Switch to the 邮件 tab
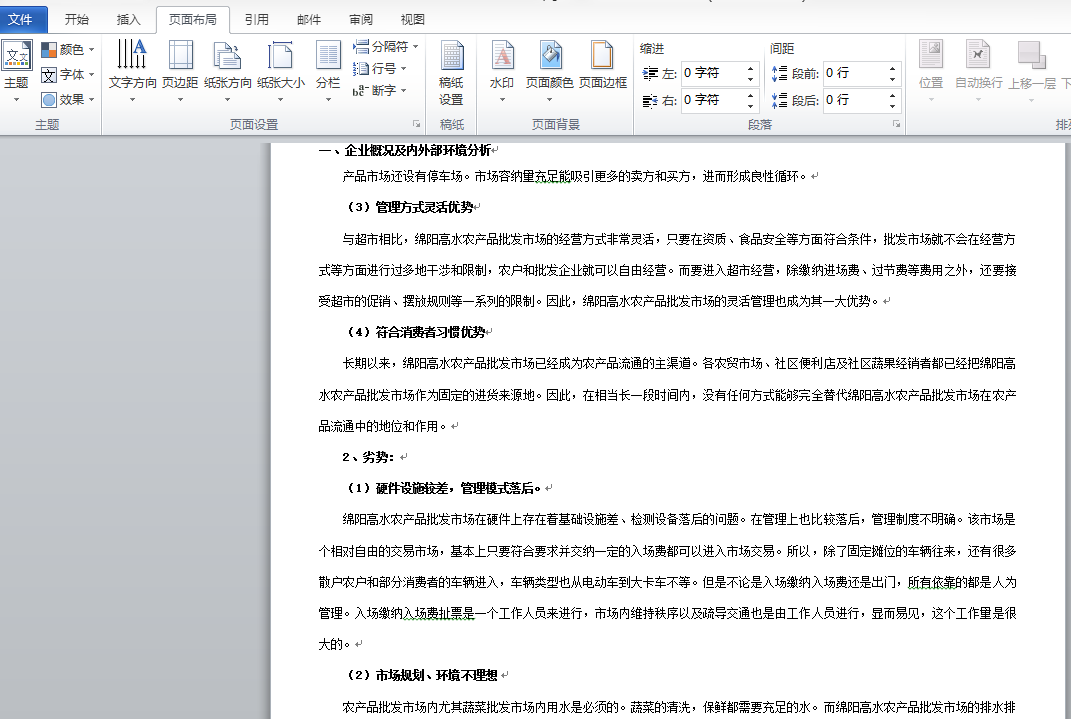This screenshot has height=719, width=1071. 309,19
